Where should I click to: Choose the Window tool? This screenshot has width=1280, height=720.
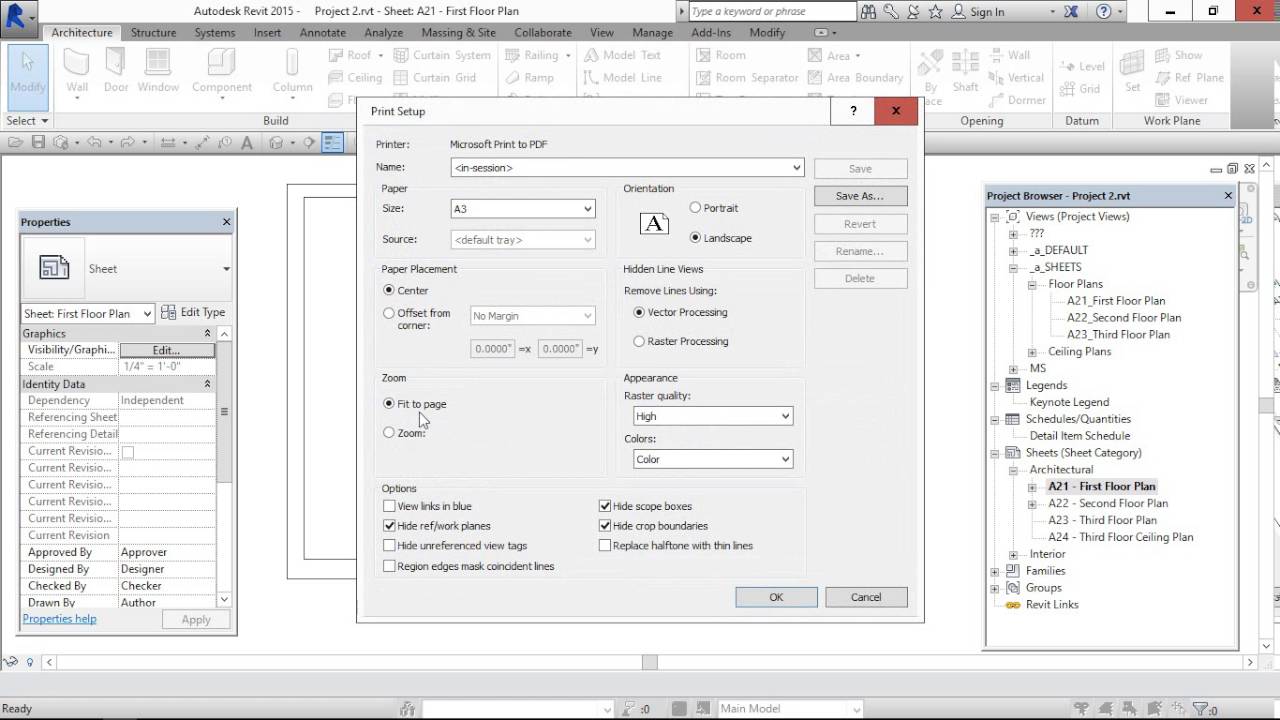(x=158, y=72)
